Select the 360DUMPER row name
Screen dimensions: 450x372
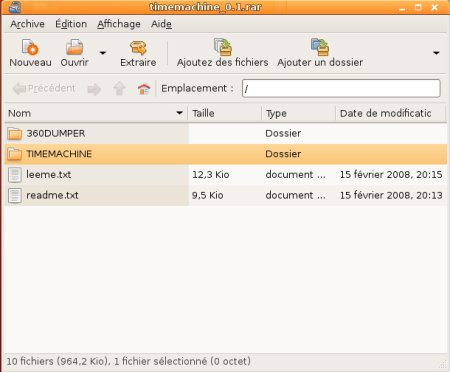click(56, 133)
